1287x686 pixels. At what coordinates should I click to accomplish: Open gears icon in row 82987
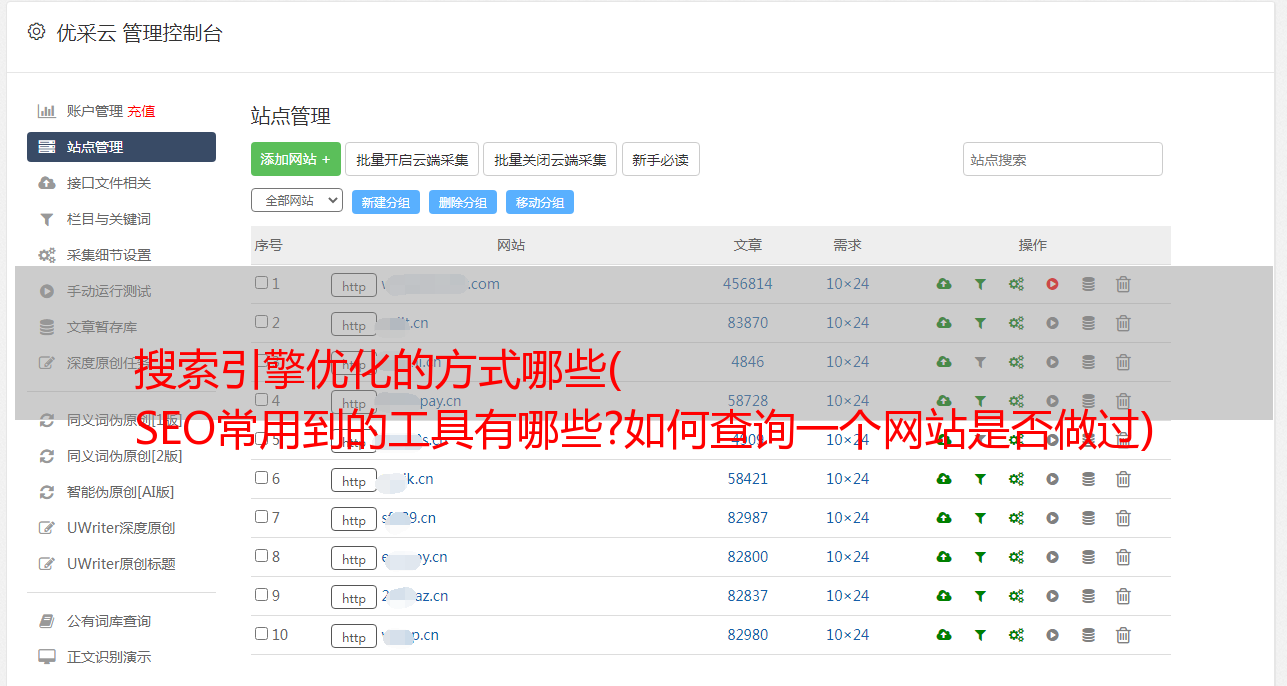[x=1016, y=518]
